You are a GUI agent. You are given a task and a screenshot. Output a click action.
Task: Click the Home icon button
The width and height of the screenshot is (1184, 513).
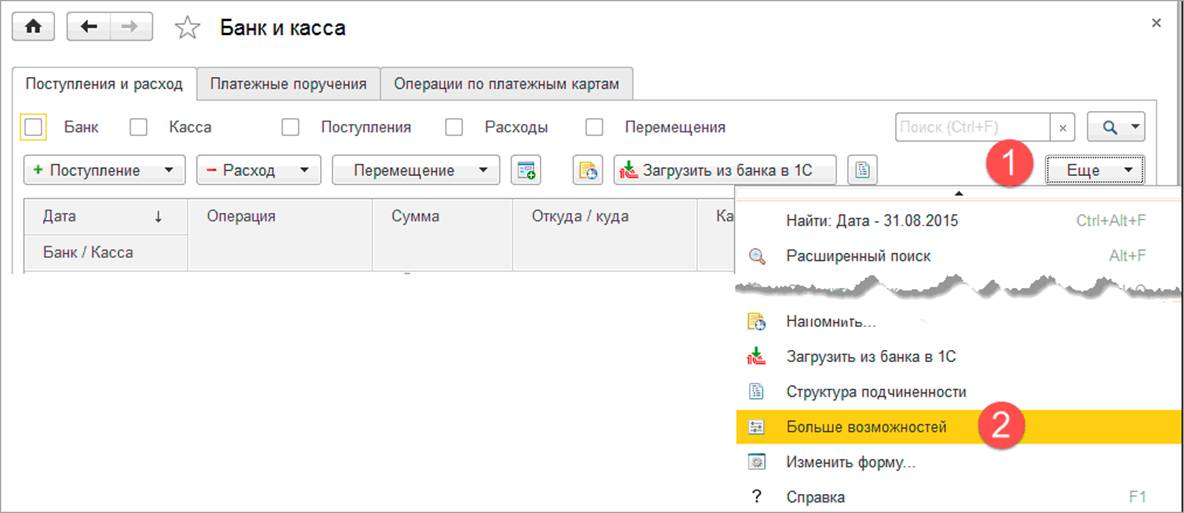pos(32,27)
